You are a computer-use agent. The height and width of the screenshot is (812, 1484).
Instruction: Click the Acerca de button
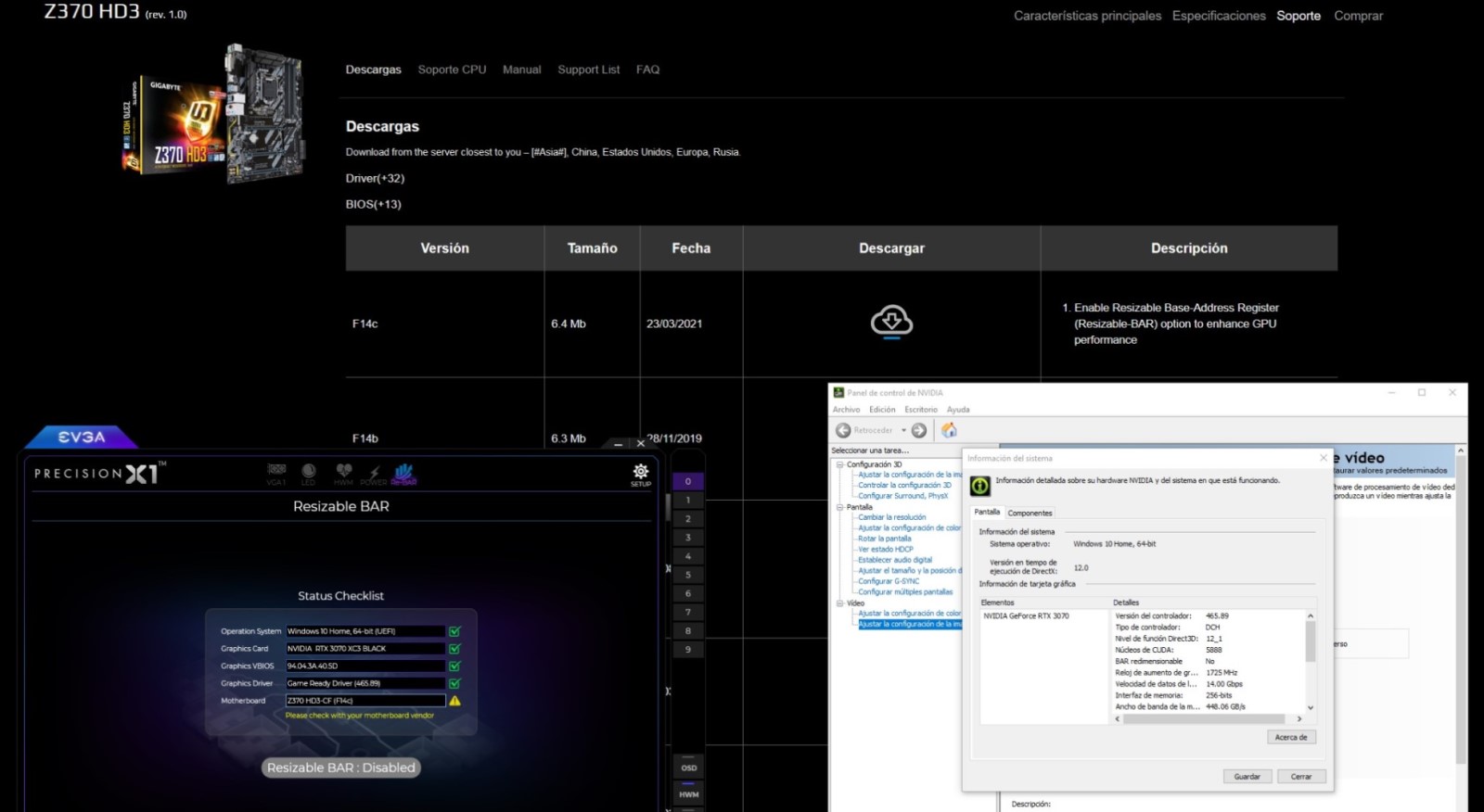click(x=1291, y=737)
